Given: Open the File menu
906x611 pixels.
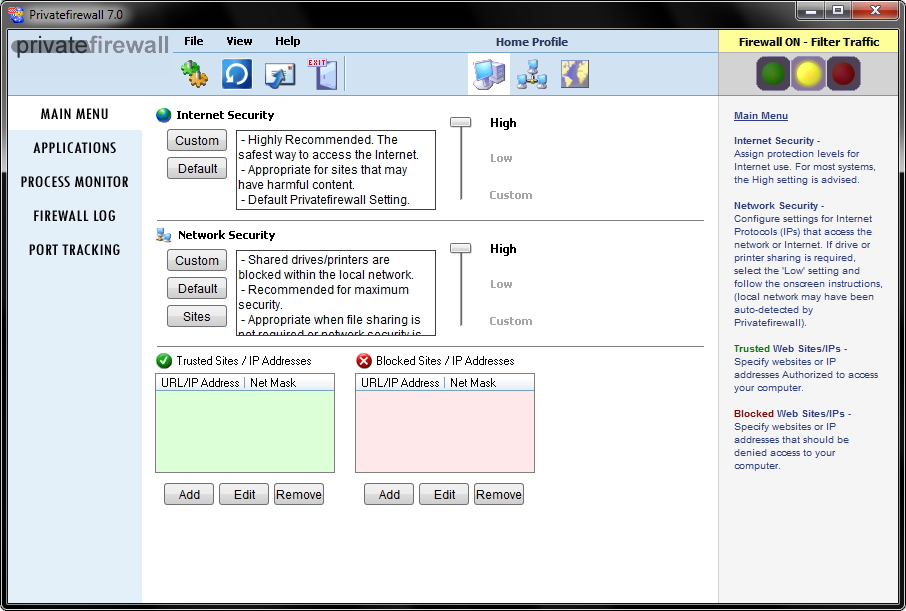Looking at the screenshot, I should 193,41.
